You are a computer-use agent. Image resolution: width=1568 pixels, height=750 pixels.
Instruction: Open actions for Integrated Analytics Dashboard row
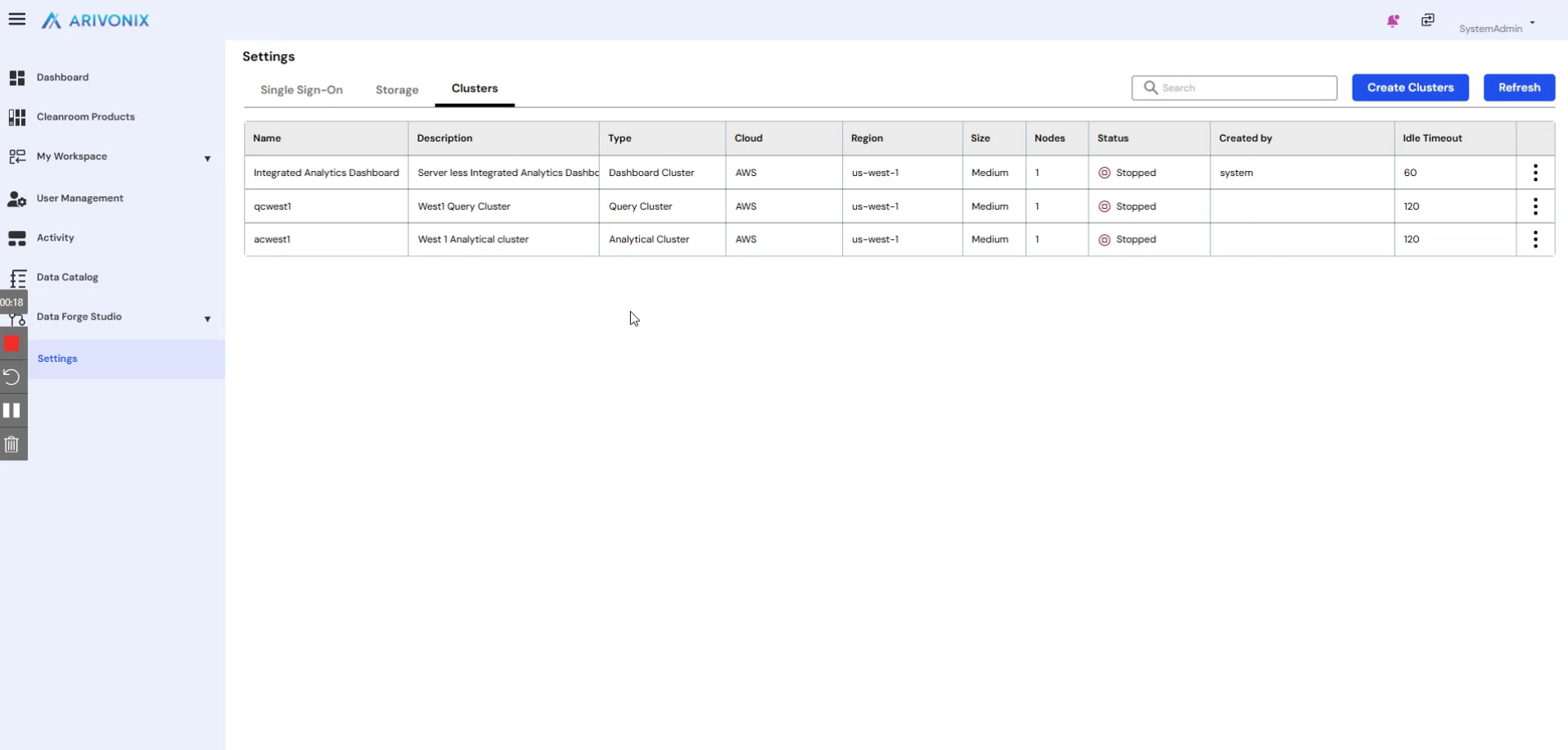(x=1534, y=173)
